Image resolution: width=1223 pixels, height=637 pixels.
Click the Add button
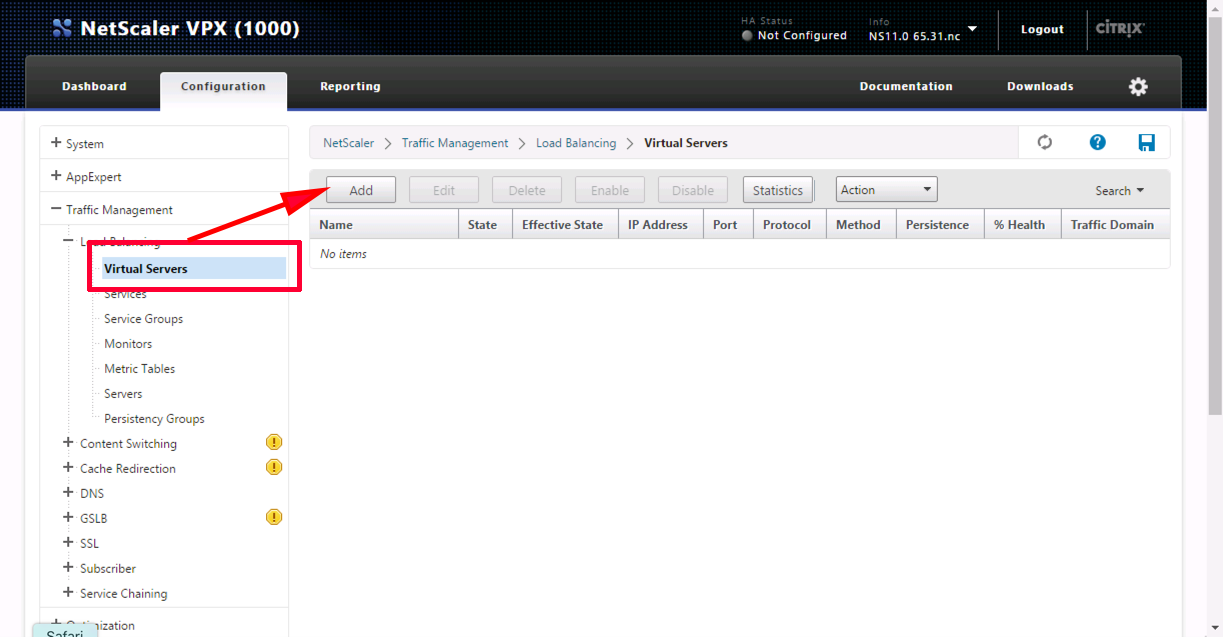pos(361,190)
